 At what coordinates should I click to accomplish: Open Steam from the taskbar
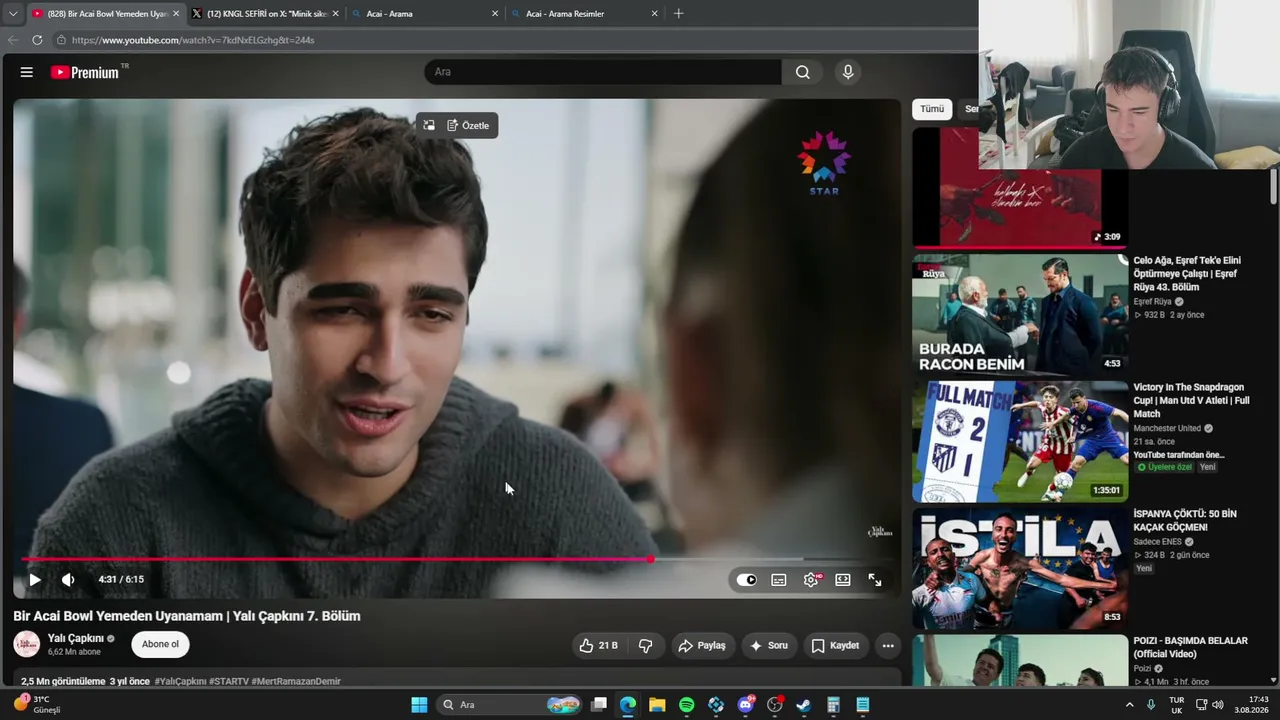pos(804,705)
